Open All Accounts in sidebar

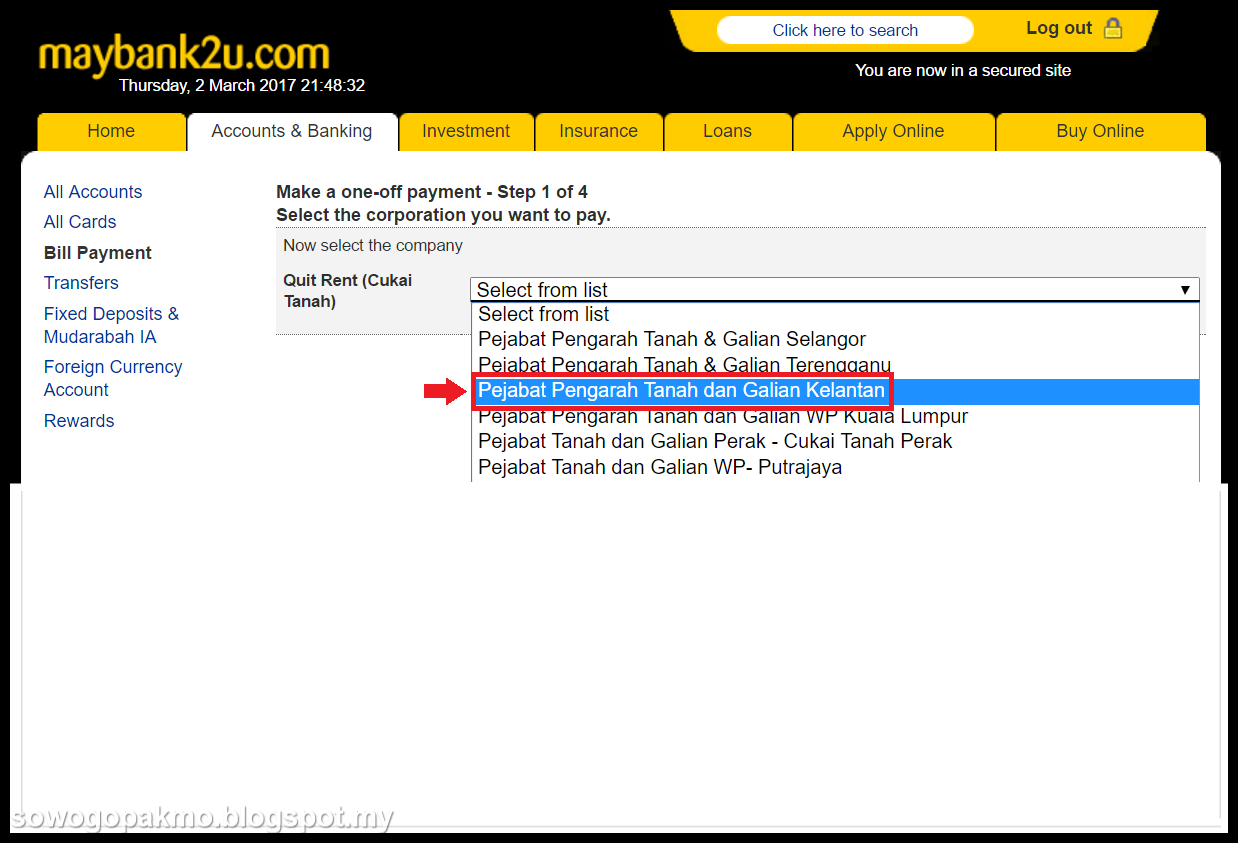click(93, 192)
